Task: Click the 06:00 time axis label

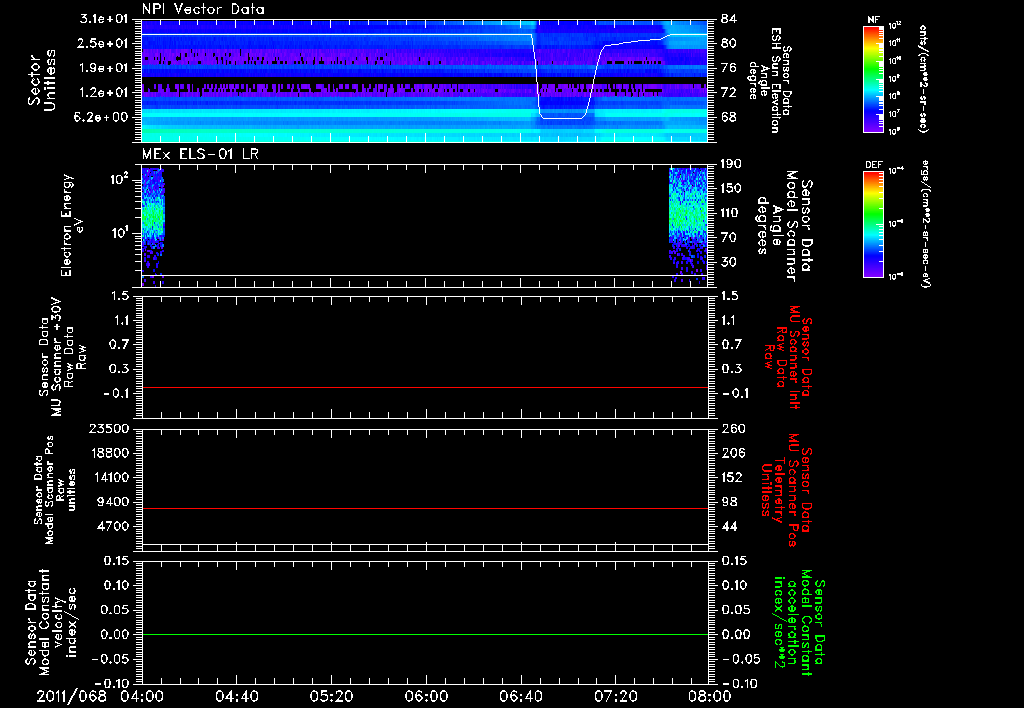Action: click(426, 696)
